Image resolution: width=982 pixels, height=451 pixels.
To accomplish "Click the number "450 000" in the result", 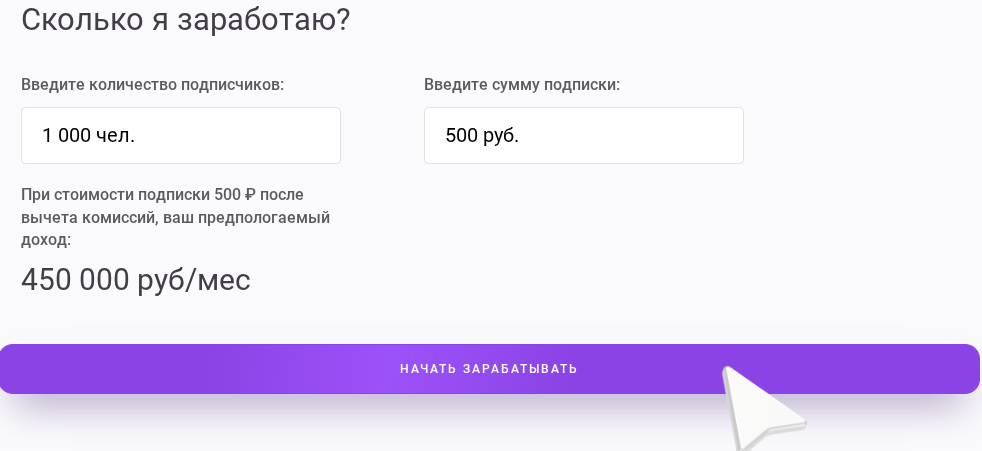I will [73, 280].
